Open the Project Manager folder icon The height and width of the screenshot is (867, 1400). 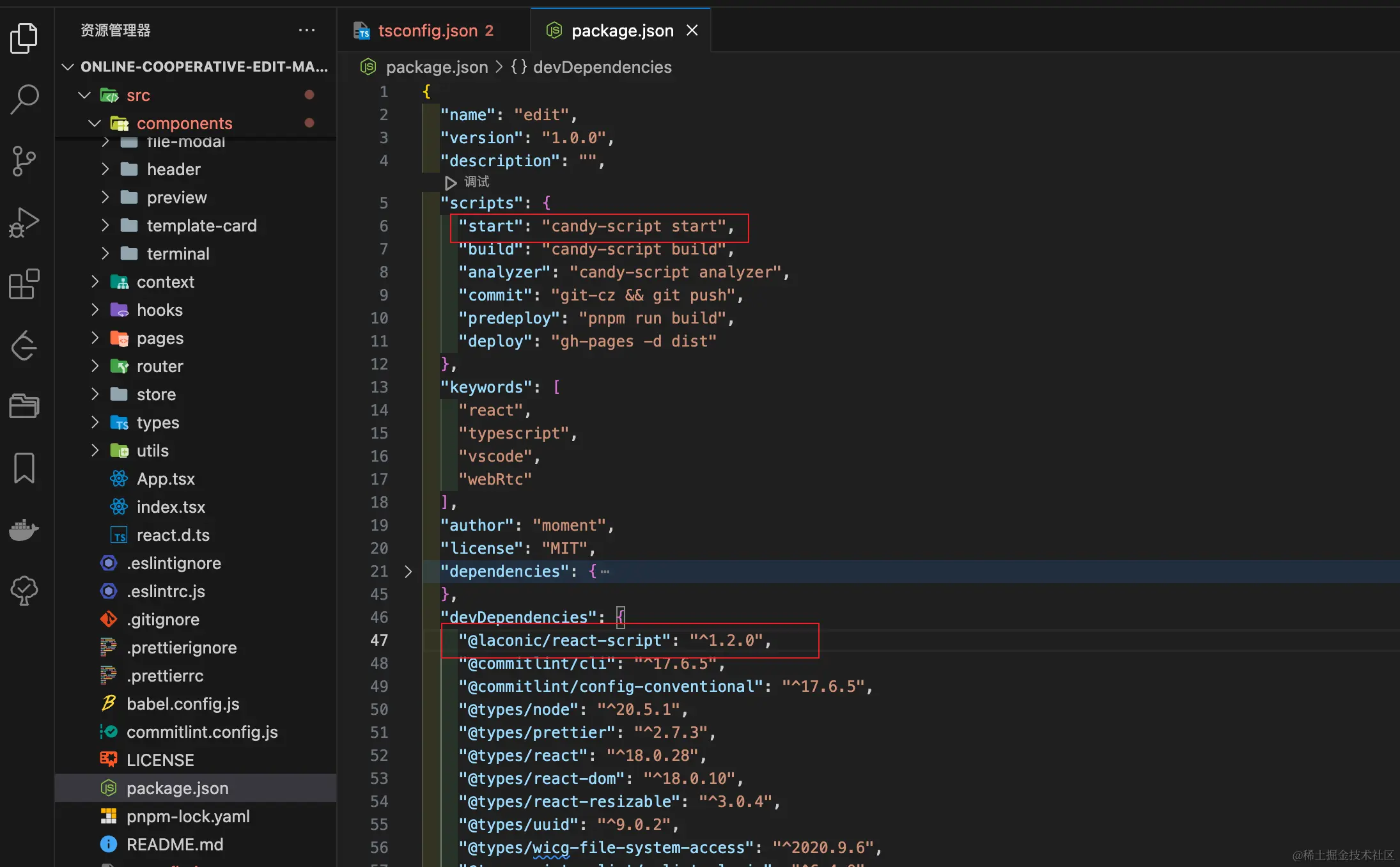[x=24, y=407]
